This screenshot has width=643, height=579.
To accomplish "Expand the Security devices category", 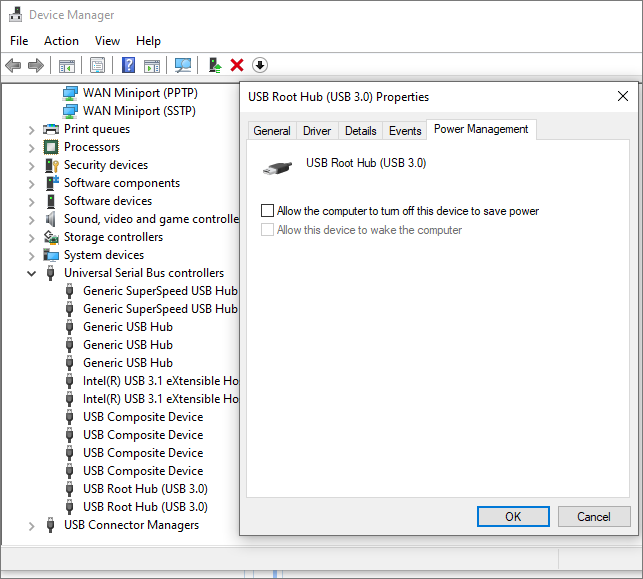I will (x=32, y=165).
